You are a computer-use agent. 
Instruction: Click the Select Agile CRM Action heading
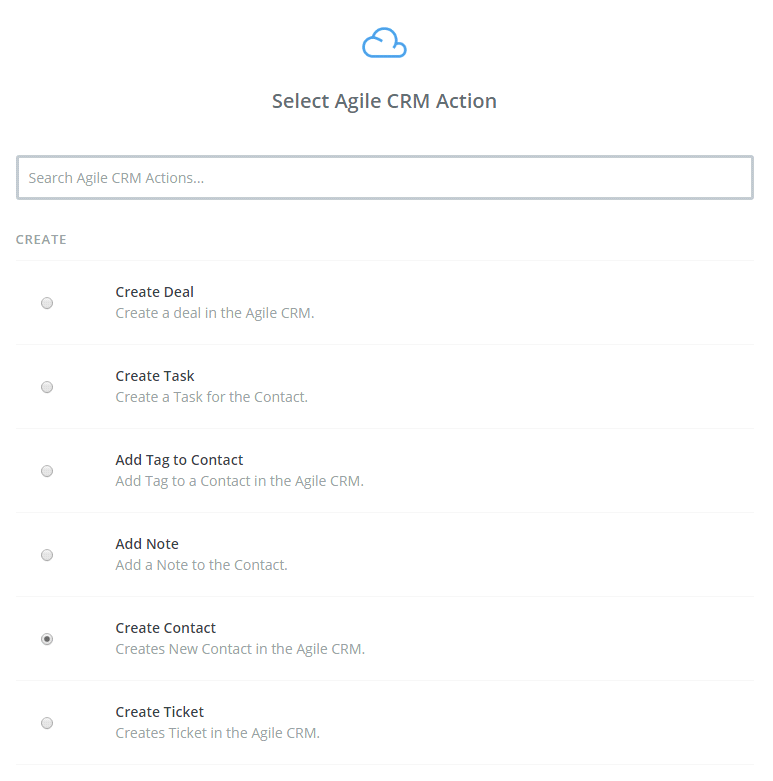point(384,101)
